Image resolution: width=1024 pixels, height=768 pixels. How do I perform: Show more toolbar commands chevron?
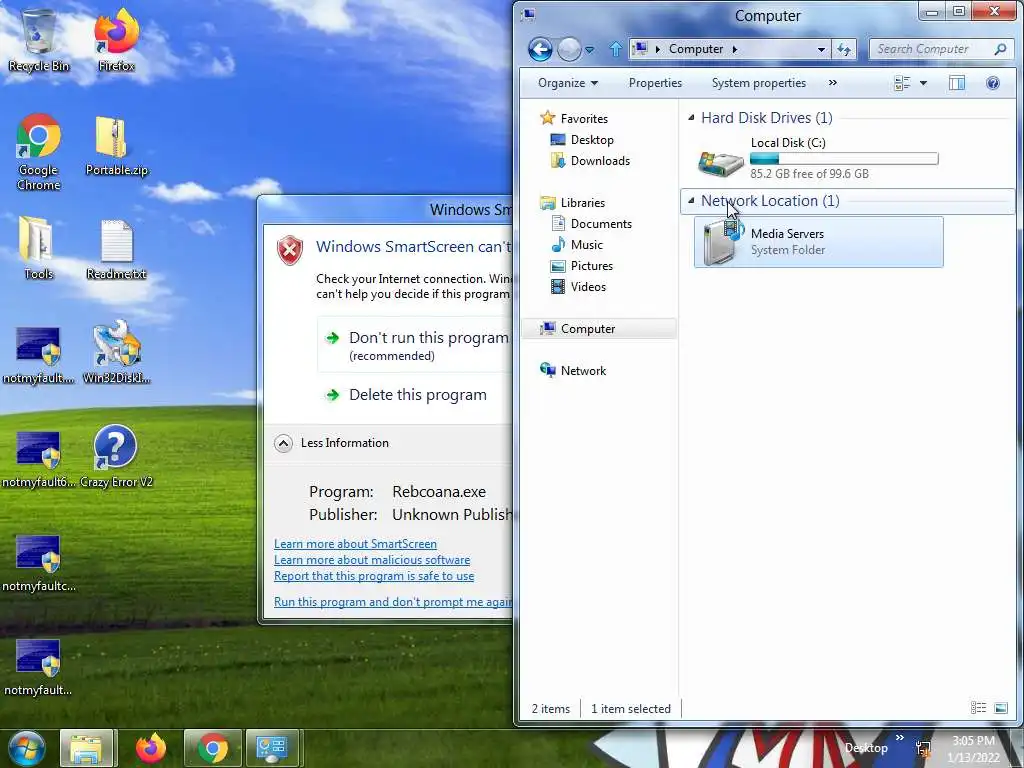pyautogui.click(x=833, y=82)
